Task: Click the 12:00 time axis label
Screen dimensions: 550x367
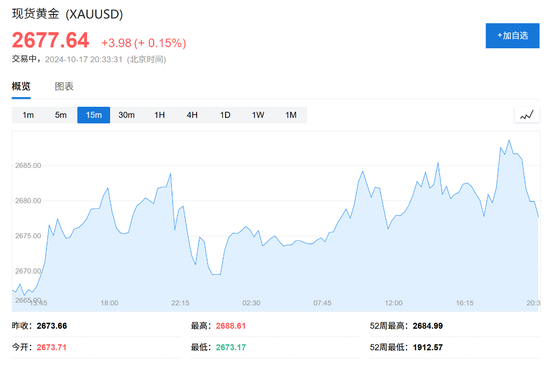Action: (x=394, y=303)
